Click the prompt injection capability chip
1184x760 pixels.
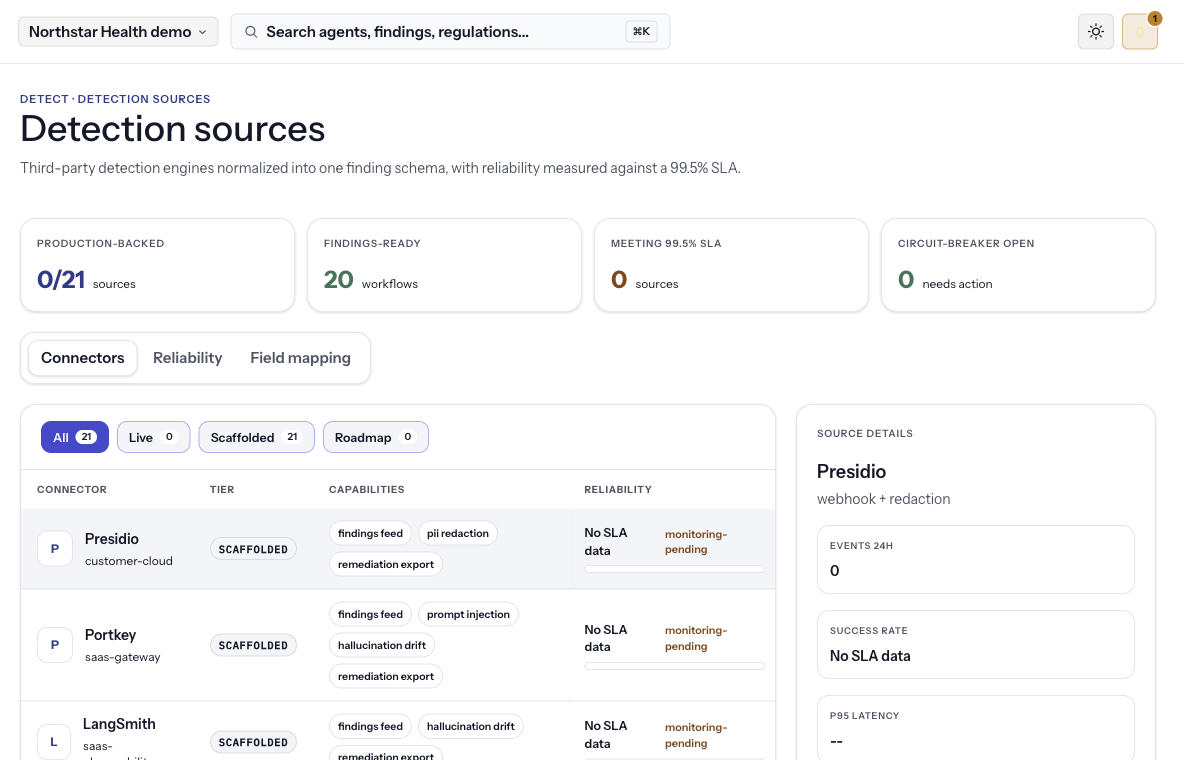coord(468,614)
